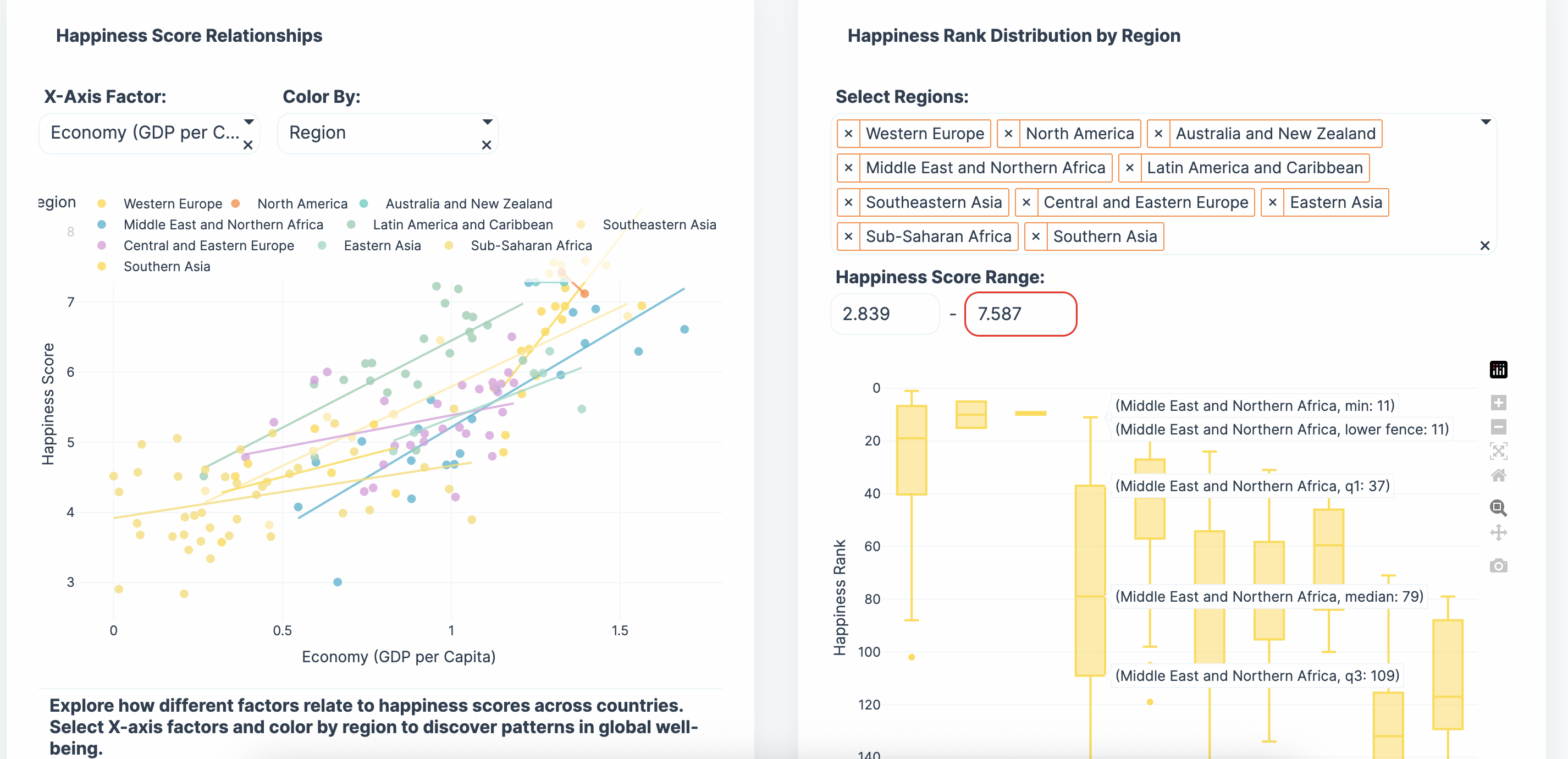Click the minimum happiness score field
The width and height of the screenshot is (1568, 759).
[884, 313]
